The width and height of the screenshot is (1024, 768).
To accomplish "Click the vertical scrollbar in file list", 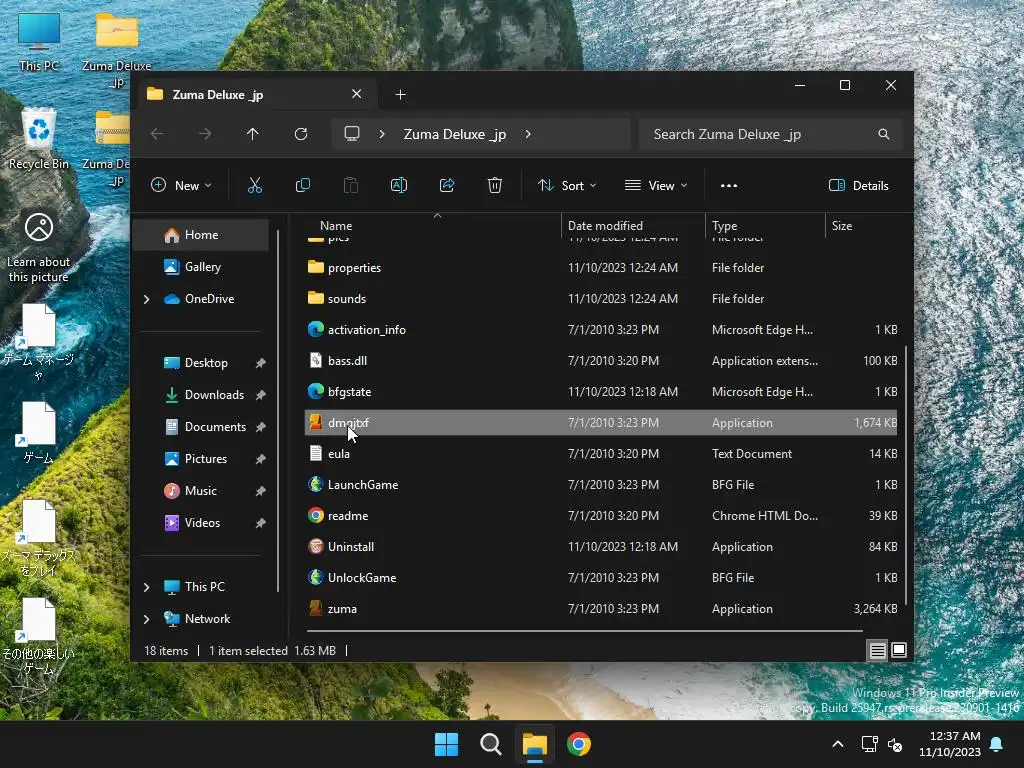I will pyautogui.click(x=906, y=475).
